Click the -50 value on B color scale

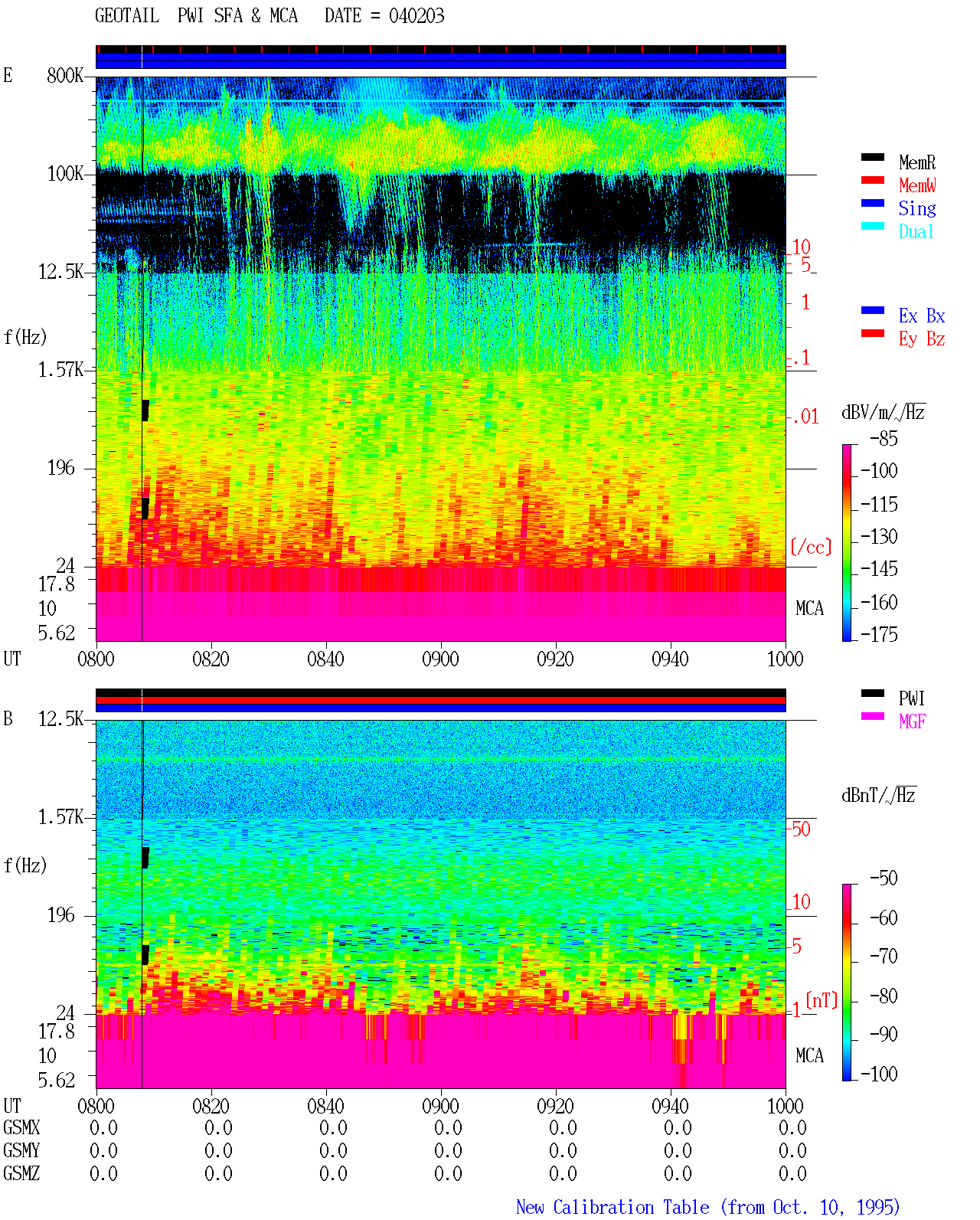click(884, 878)
